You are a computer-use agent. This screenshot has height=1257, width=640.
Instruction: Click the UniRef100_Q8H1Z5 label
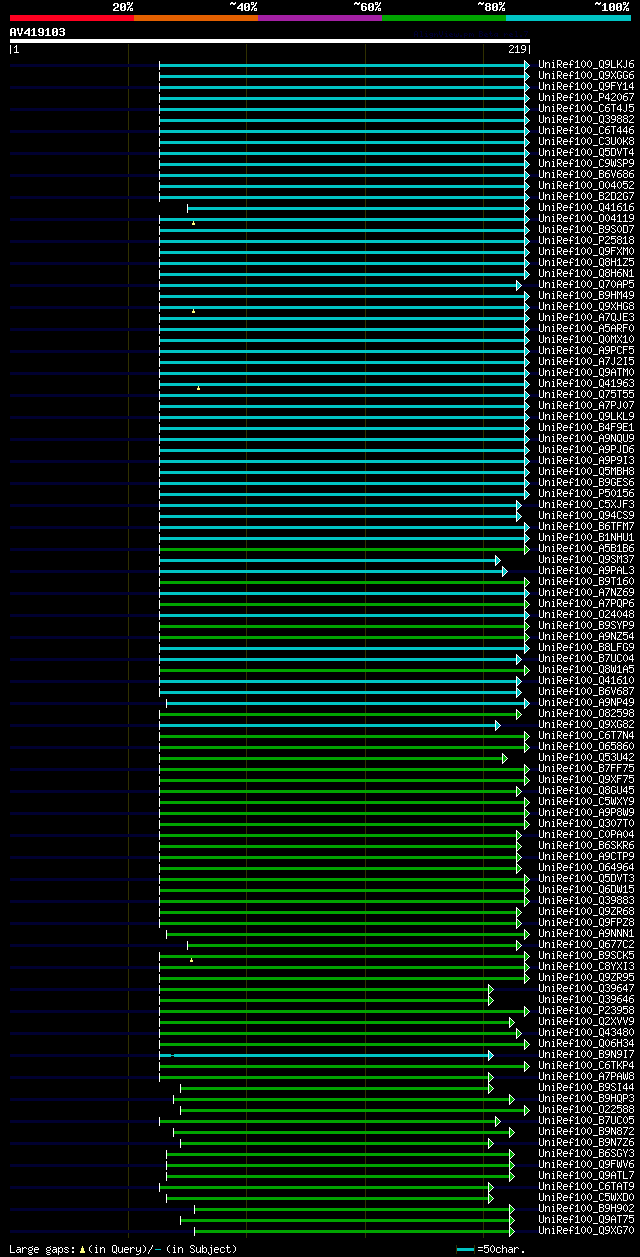[586, 262]
